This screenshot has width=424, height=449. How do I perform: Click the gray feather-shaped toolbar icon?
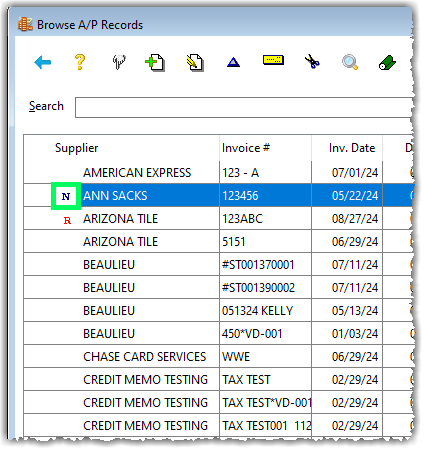(x=119, y=62)
